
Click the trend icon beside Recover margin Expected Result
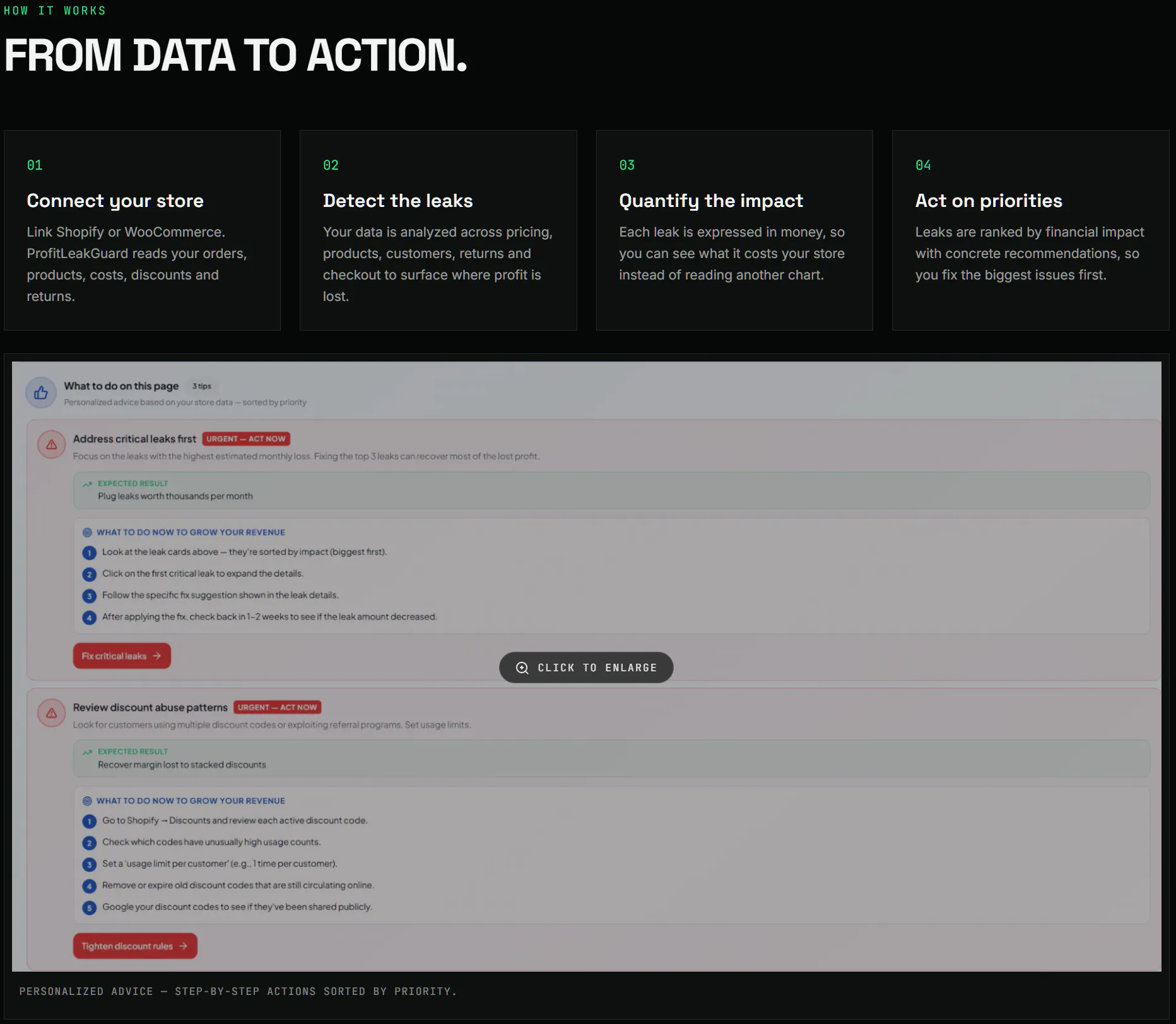[x=88, y=752]
